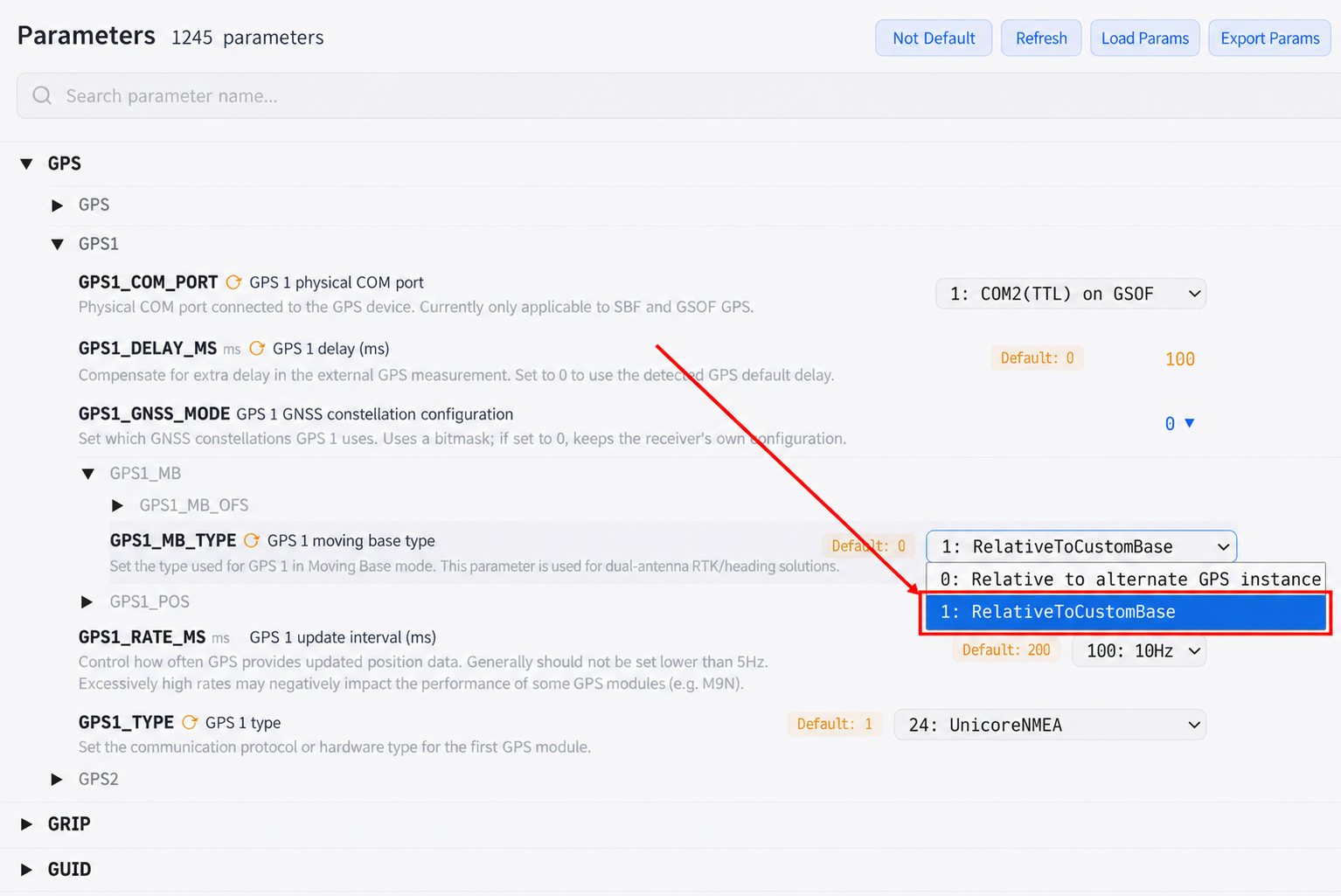Viewport: 1341px width, 896px height.
Task: Collapse the top-level GPS group
Action: click(27, 163)
